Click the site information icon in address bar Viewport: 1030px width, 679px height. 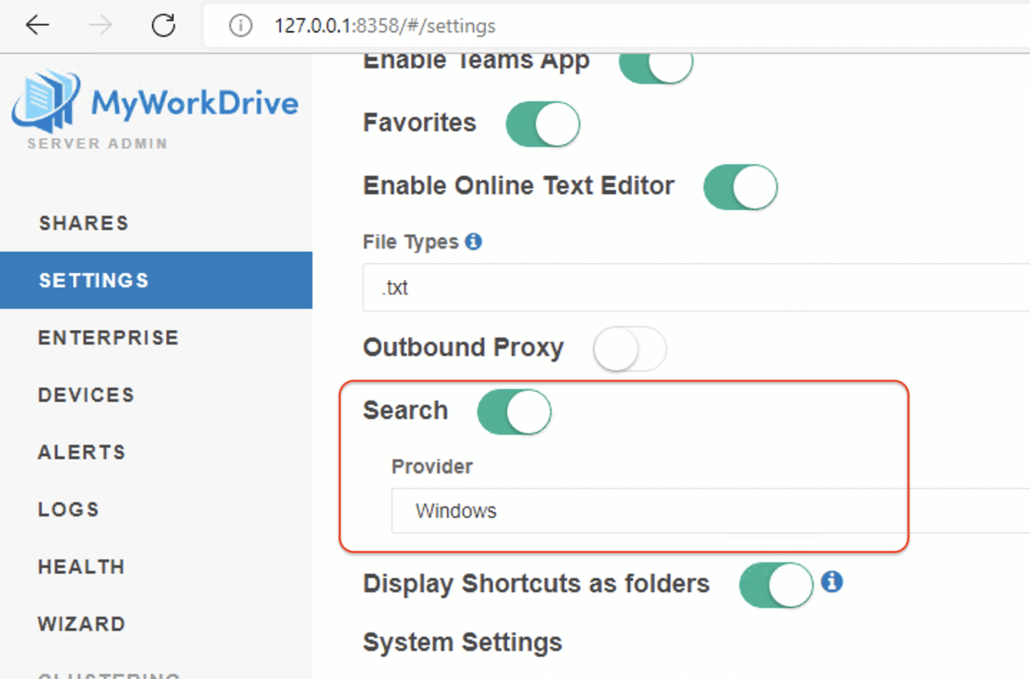coord(240,26)
